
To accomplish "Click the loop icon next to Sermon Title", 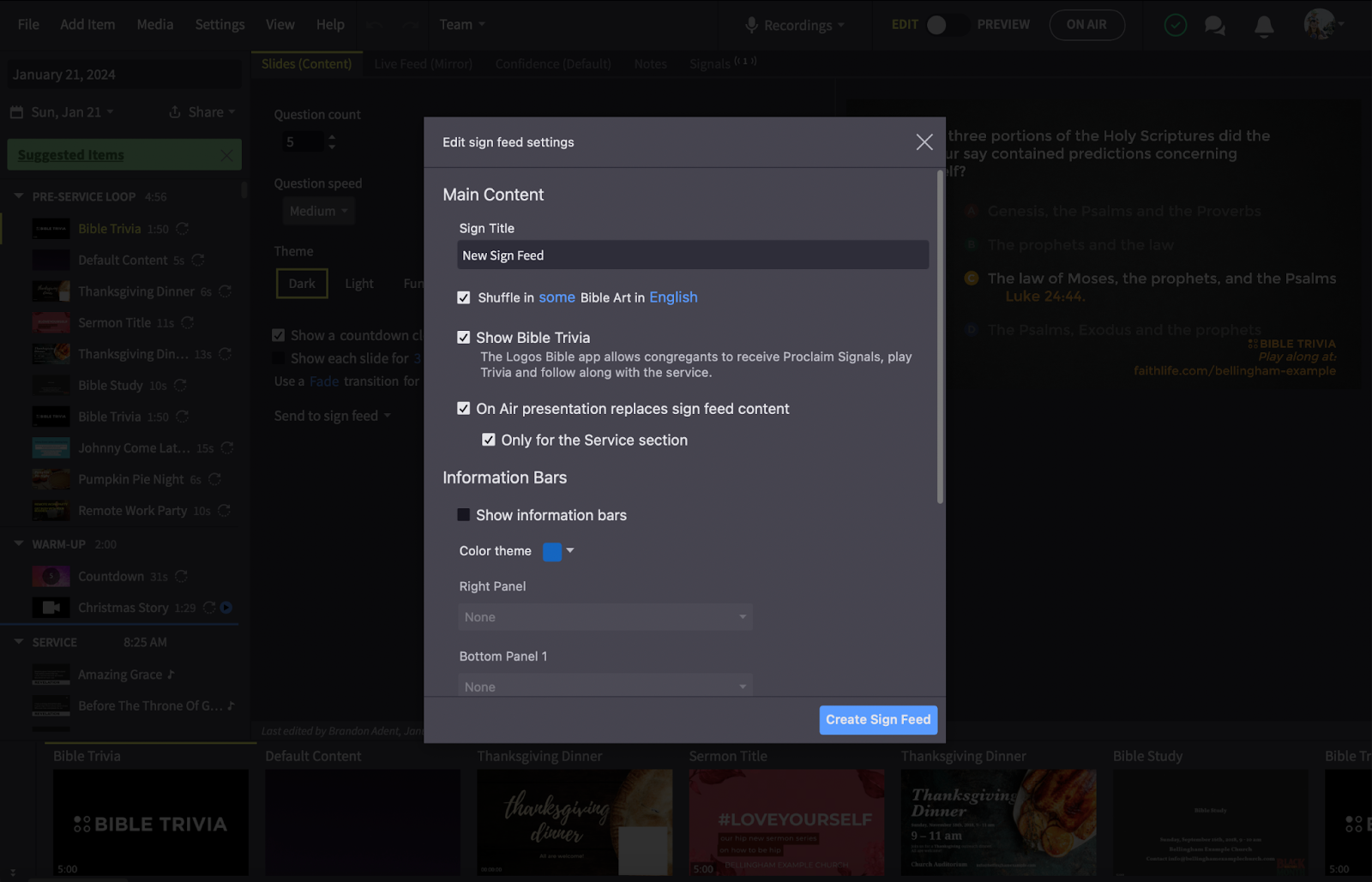I will (188, 323).
